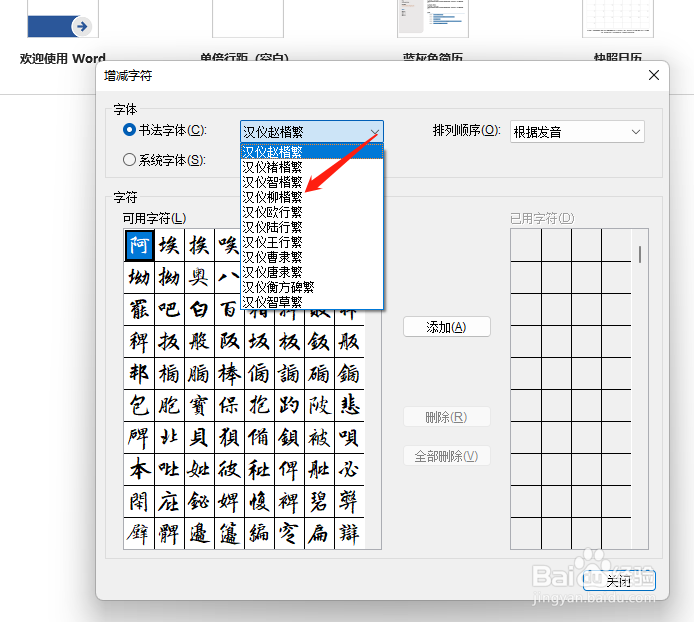Click the first empty 已用字符 cell

(x=526, y=245)
